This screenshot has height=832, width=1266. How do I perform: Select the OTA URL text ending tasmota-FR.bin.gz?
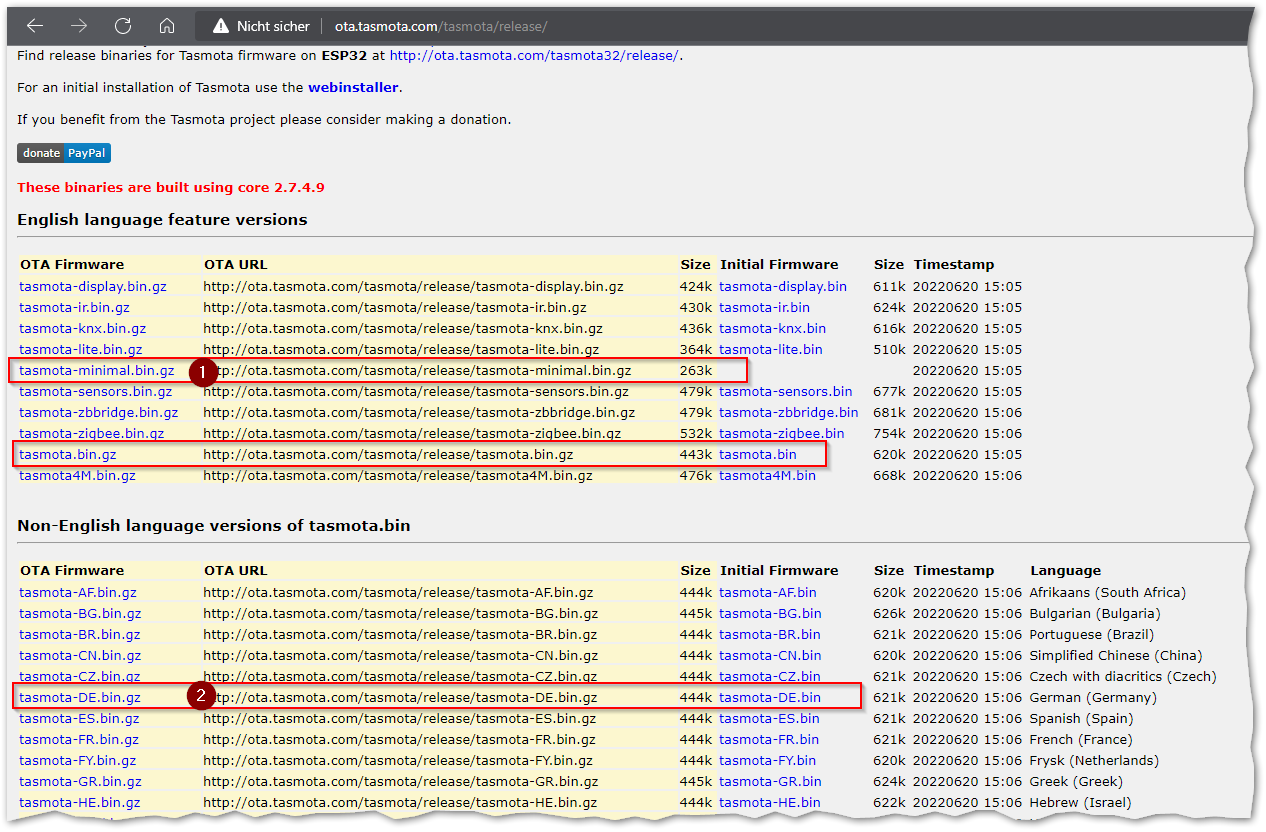click(399, 740)
